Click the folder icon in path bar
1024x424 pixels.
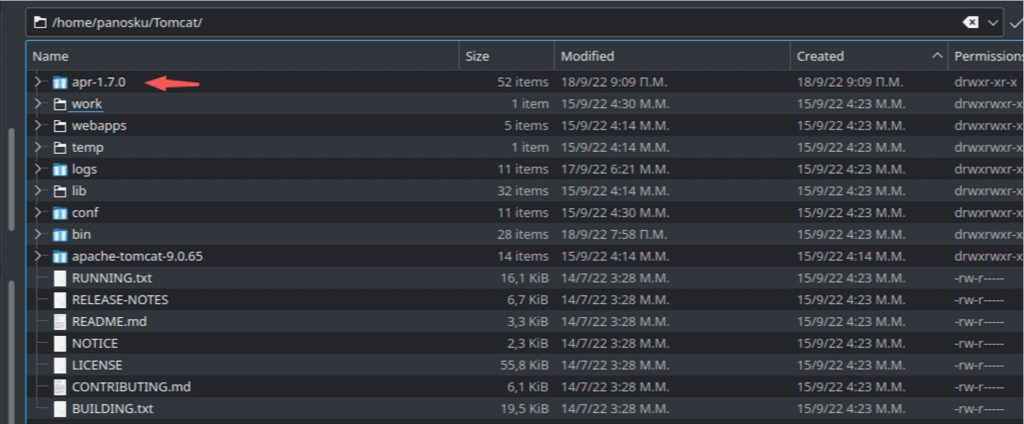40,23
